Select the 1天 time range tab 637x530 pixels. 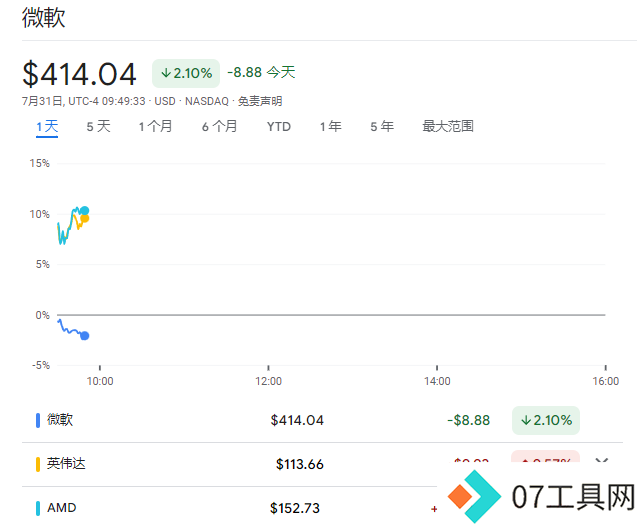(x=47, y=127)
